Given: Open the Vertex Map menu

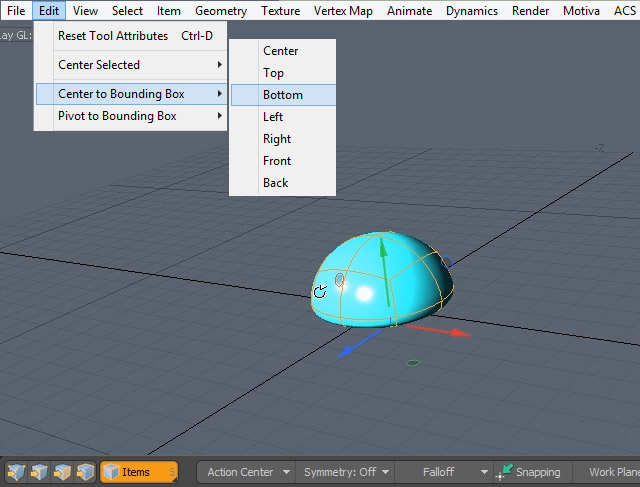Looking at the screenshot, I should (x=343, y=11).
